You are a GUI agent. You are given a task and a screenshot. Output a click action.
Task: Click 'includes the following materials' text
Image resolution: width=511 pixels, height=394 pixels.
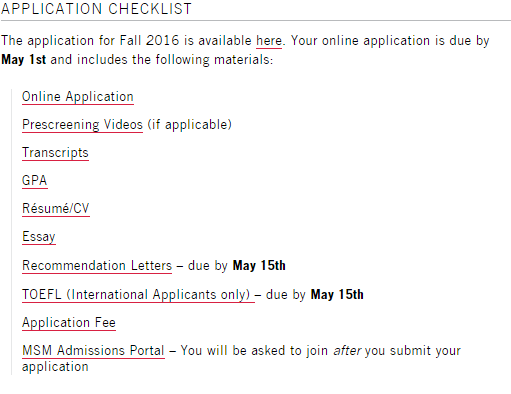[175, 60]
